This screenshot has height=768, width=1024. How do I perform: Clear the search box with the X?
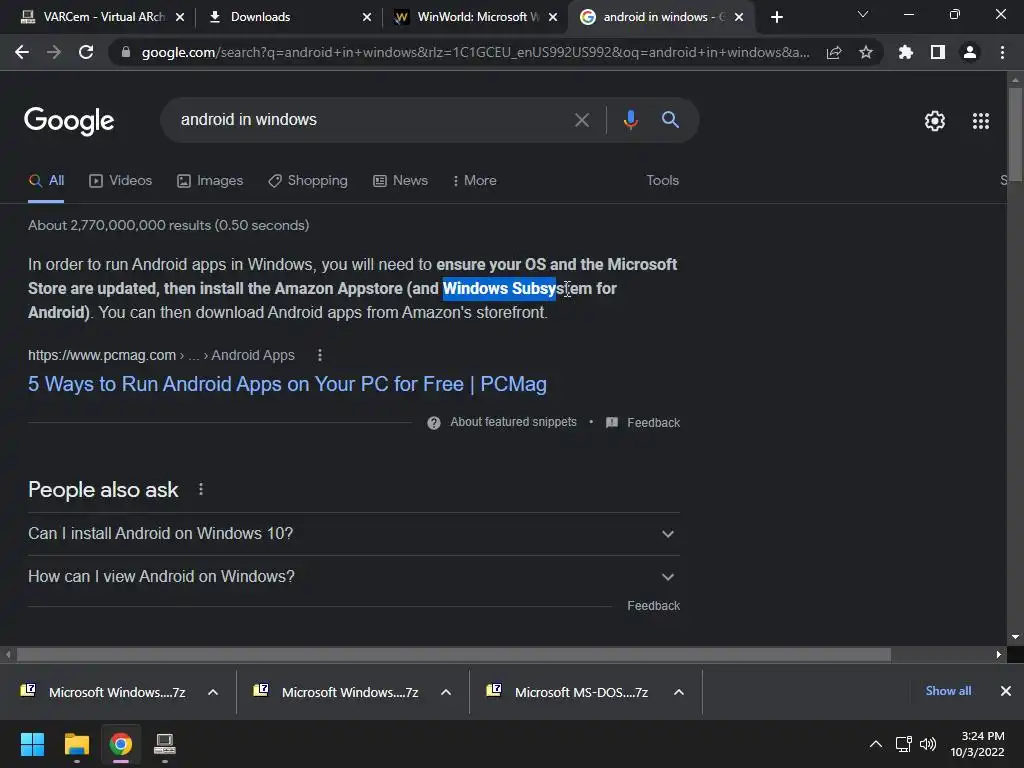coord(582,120)
